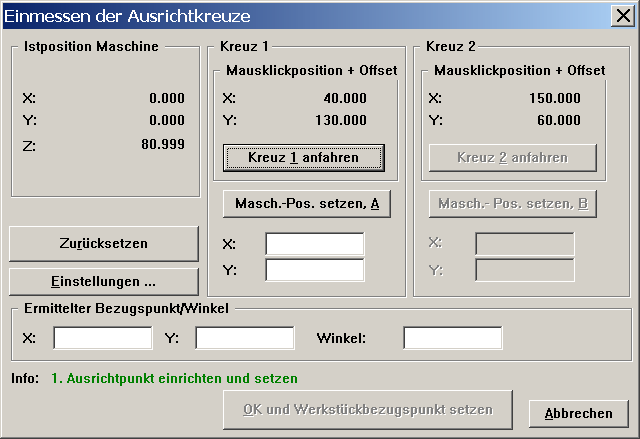This screenshot has height=439, width=640.
Task: Focus the Kreuz 1 X input field
Action: [x=314, y=244]
